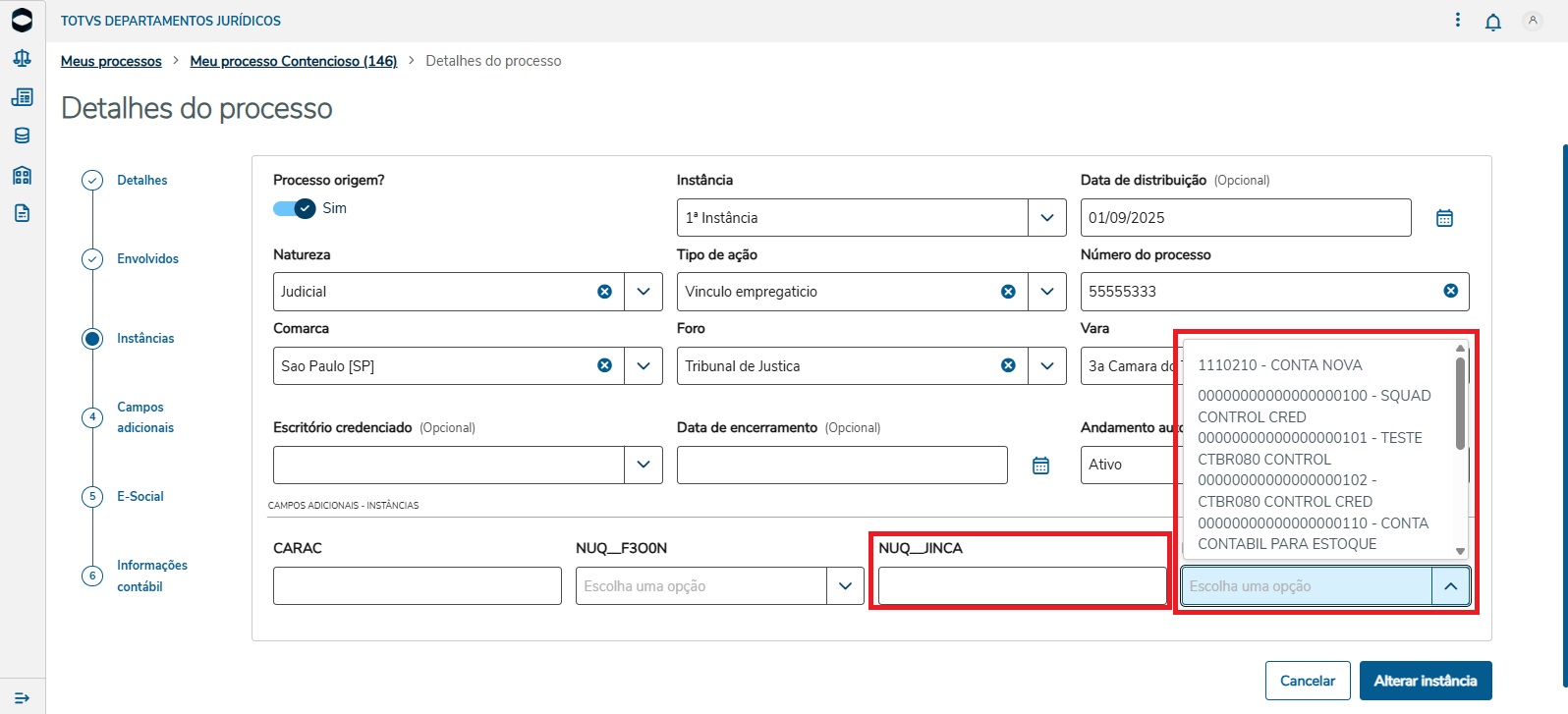Click the dropdown list scrollbar

coord(1460,403)
